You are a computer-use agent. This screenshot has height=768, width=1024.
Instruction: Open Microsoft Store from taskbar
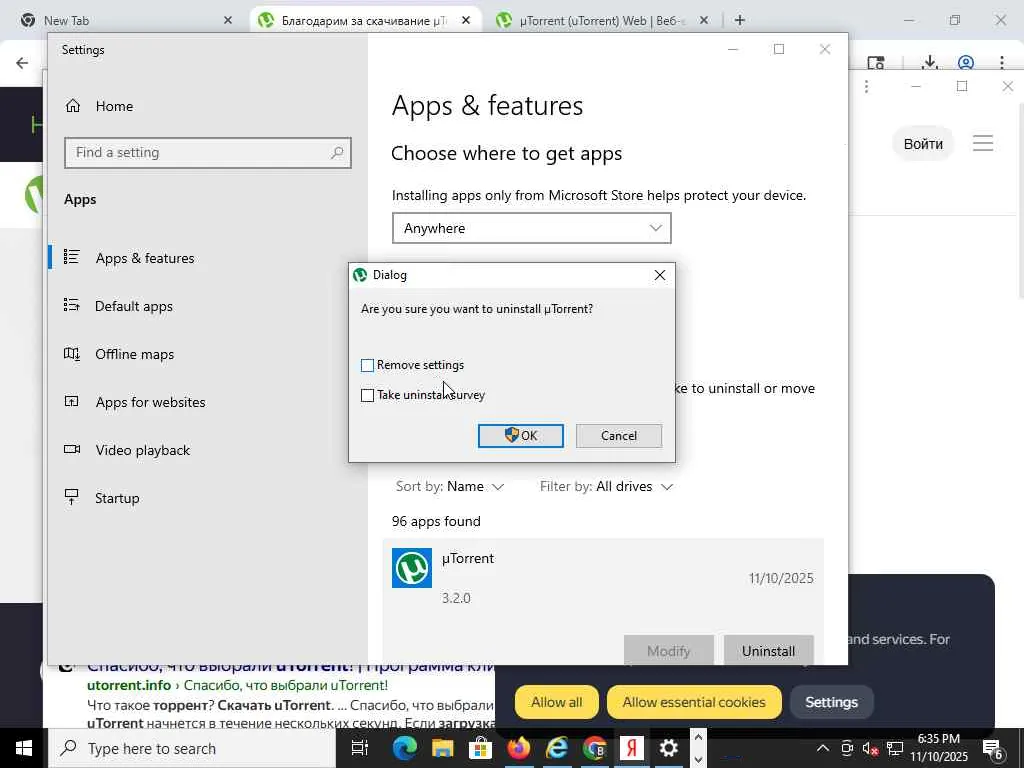pyautogui.click(x=481, y=748)
